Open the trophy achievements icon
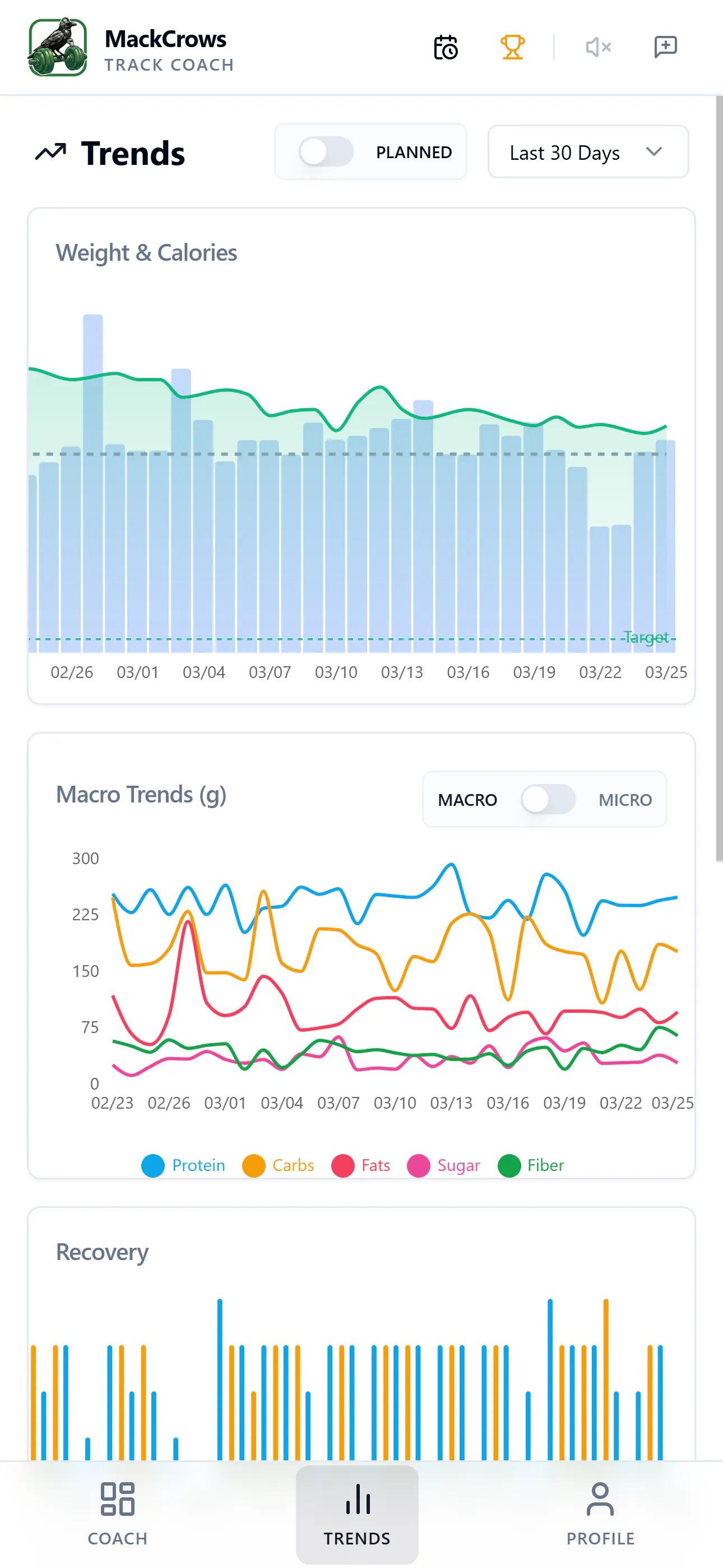This screenshot has width=723, height=1568. click(512, 48)
